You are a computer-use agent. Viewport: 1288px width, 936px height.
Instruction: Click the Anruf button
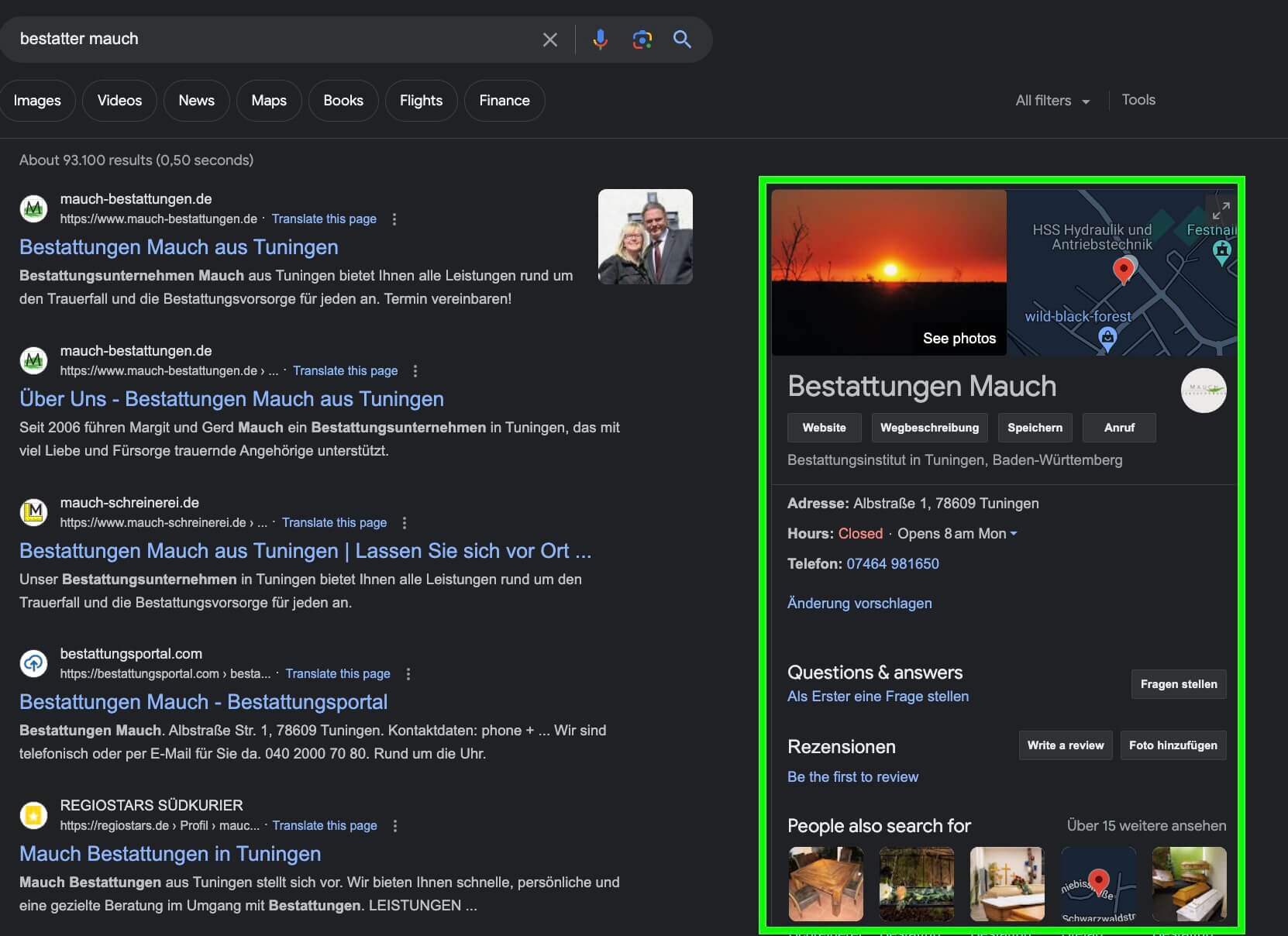pos(1119,428)
